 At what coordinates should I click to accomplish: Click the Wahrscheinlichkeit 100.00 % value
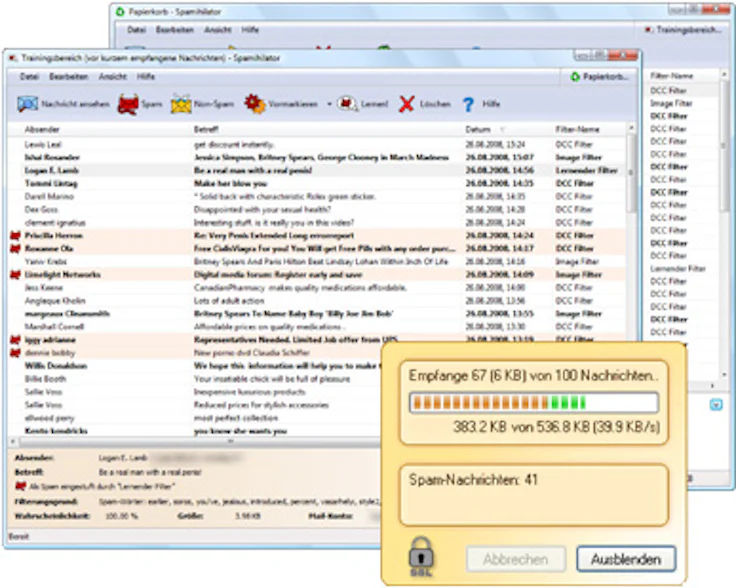pyautogui.click(x=121, y=516)
